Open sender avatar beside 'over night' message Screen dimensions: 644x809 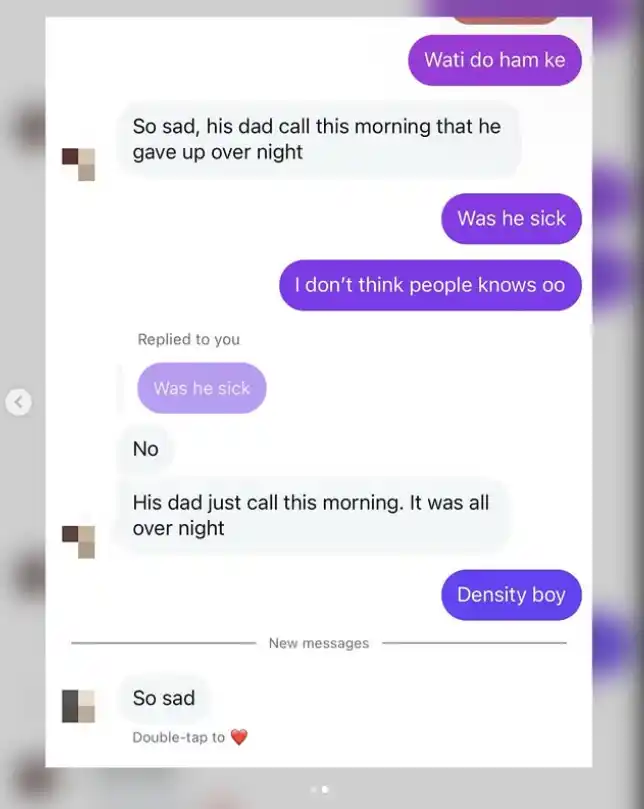(x=78, y=542)
